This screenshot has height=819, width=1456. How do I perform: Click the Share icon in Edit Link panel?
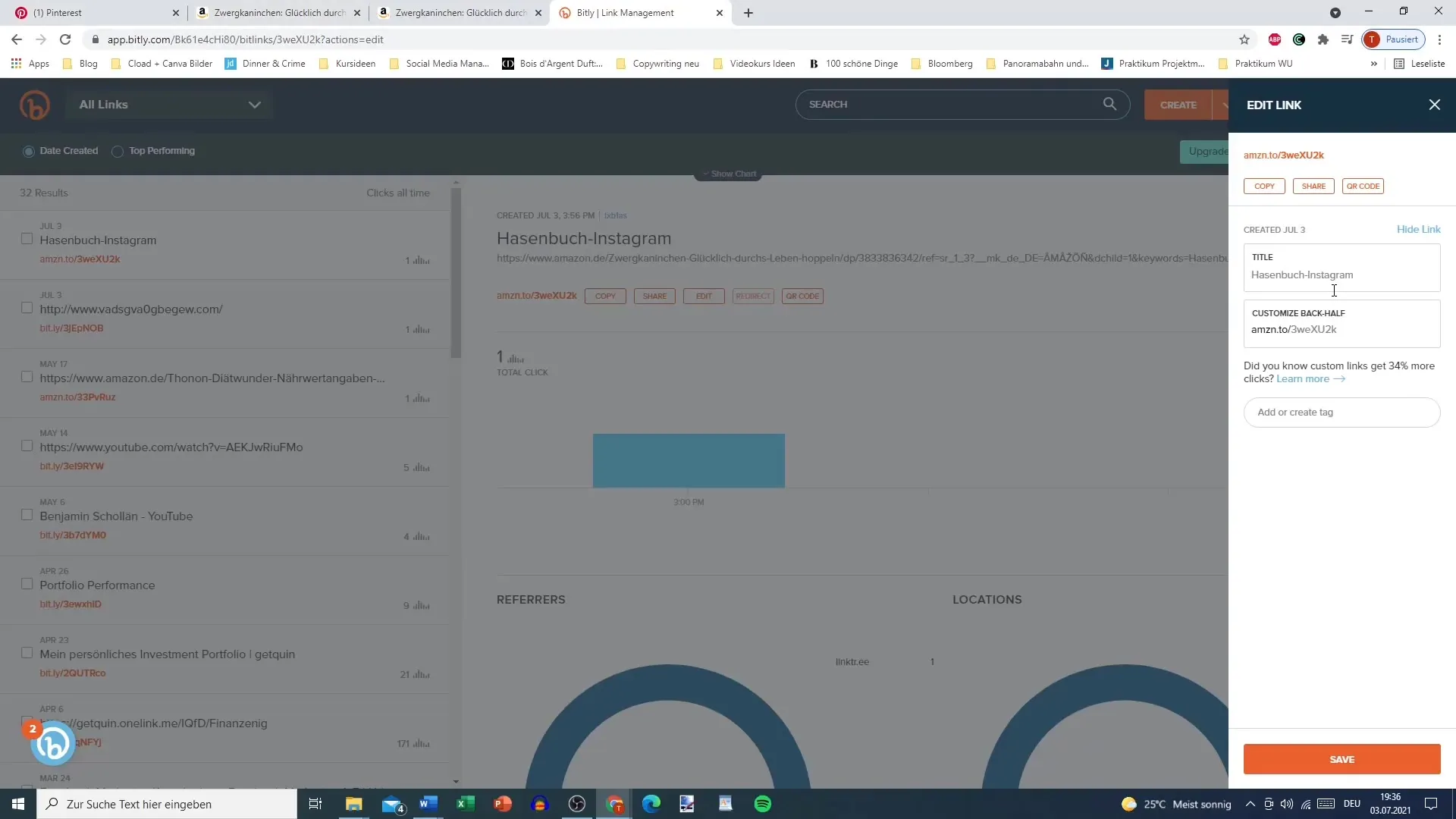(1313, 186)
